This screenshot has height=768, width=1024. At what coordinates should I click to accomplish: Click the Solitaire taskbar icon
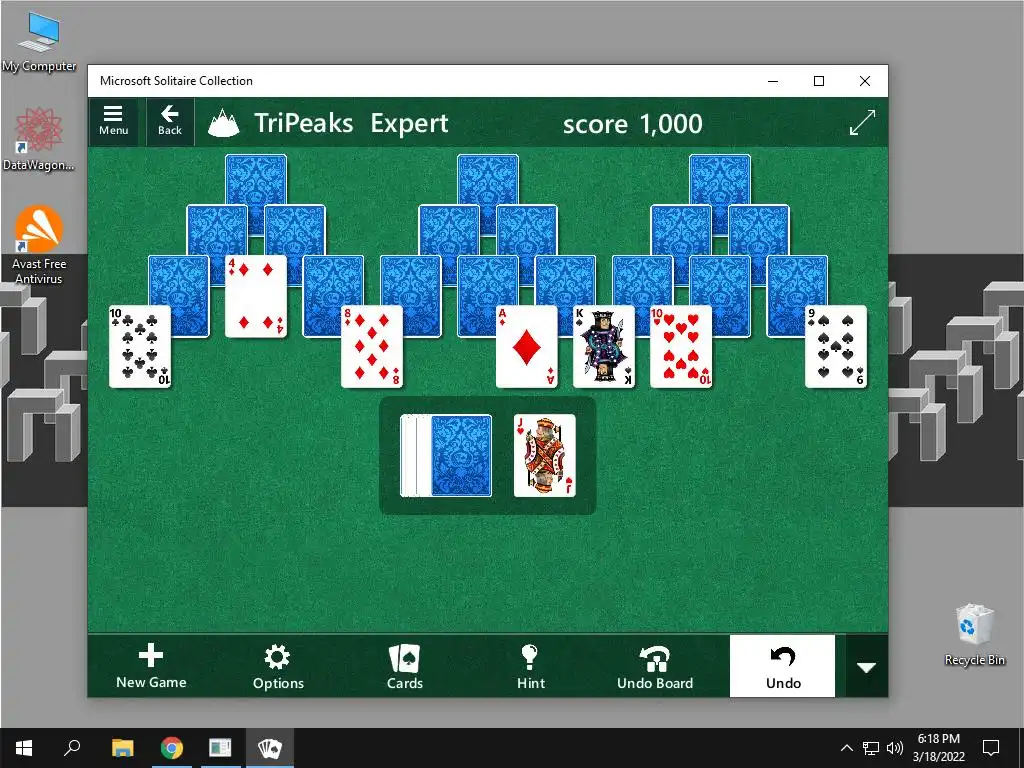pyautogui.click(x=269, y=748)
